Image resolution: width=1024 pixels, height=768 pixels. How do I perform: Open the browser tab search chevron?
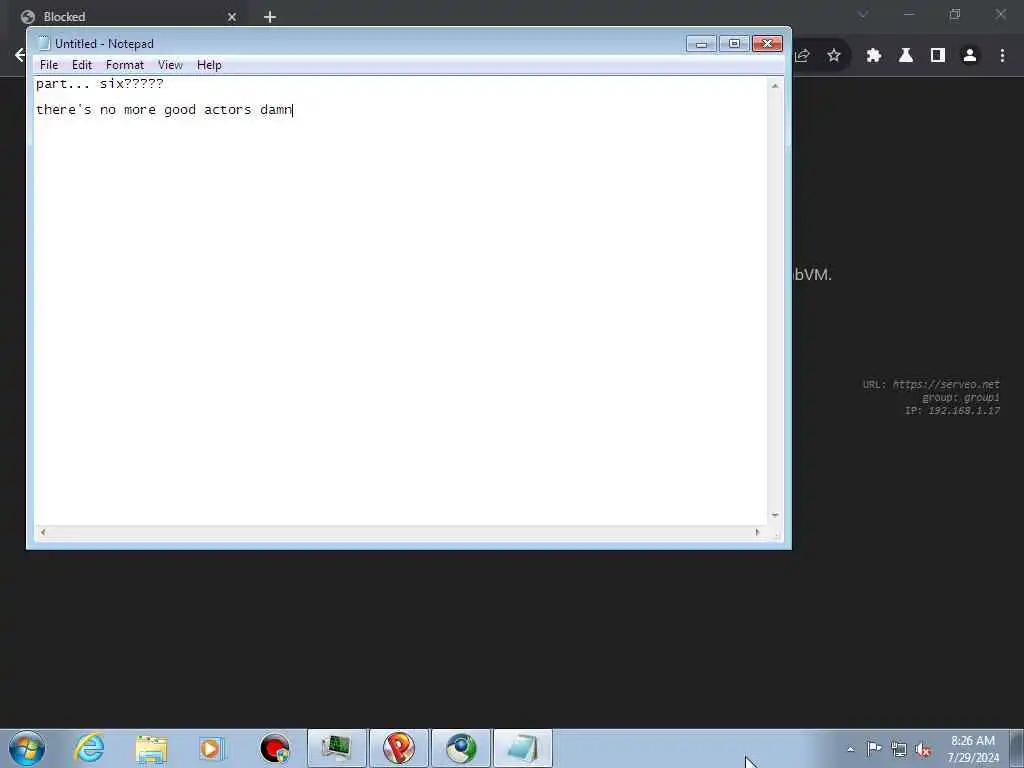click(x=863, y=14)
